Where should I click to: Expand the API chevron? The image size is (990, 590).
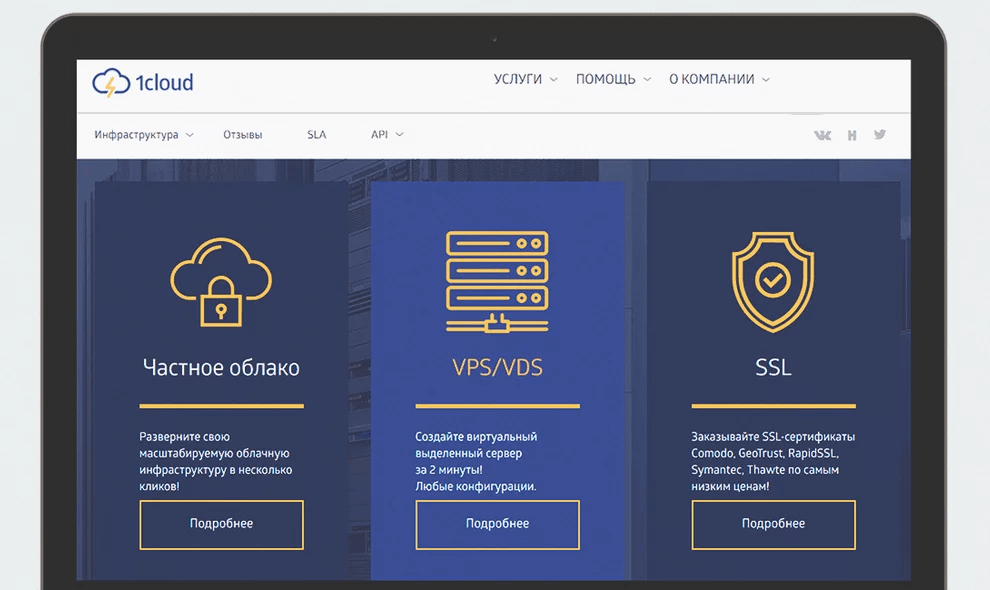399,135
